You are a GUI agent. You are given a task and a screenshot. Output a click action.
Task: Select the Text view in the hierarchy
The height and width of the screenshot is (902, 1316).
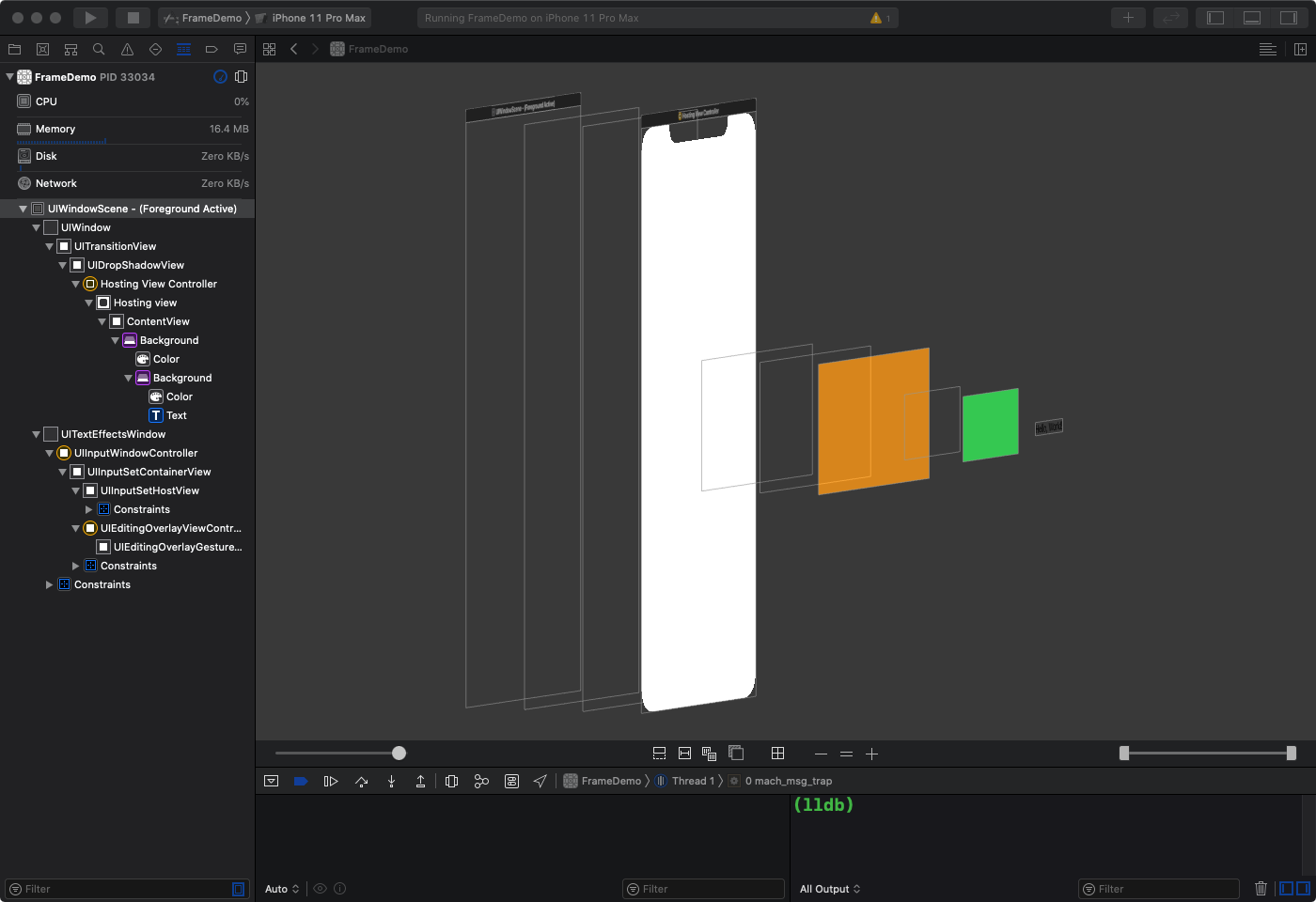[127, 415]
